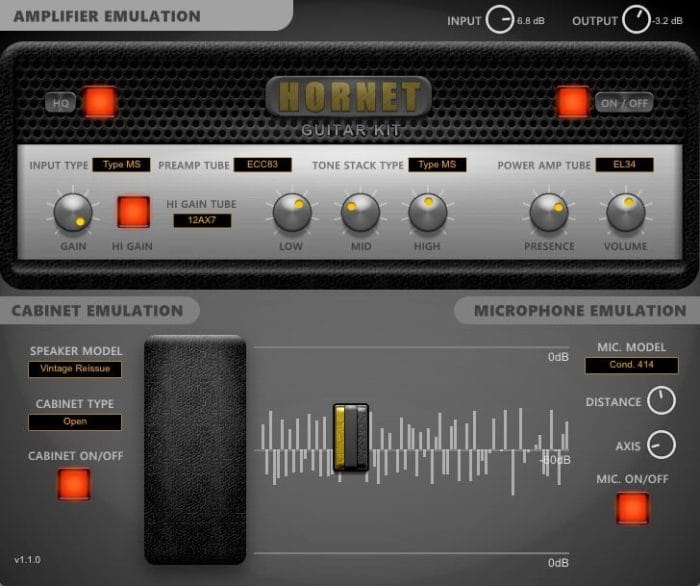Toggle the CABINET ON/OFF red switch

pos(74,484)
